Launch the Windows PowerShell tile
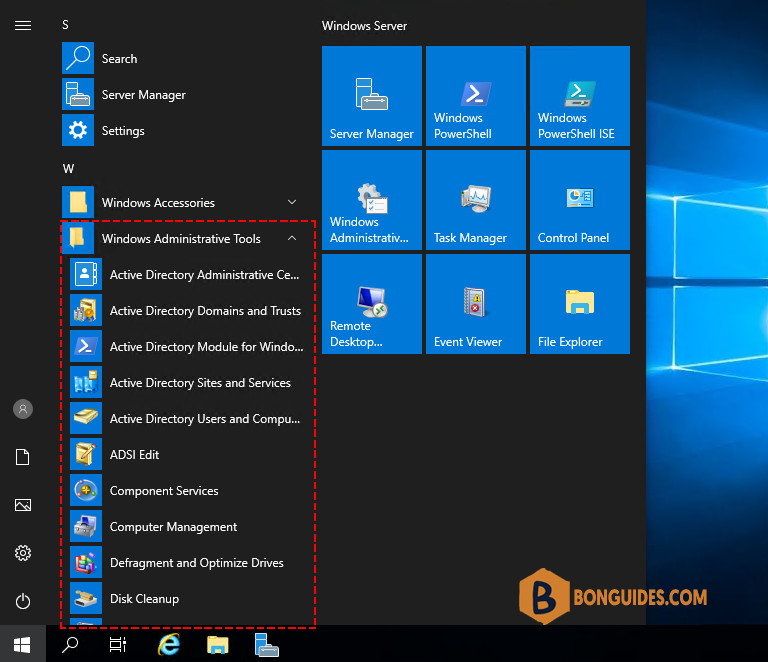This screenshot has height=662, width=768. point(476,96)
